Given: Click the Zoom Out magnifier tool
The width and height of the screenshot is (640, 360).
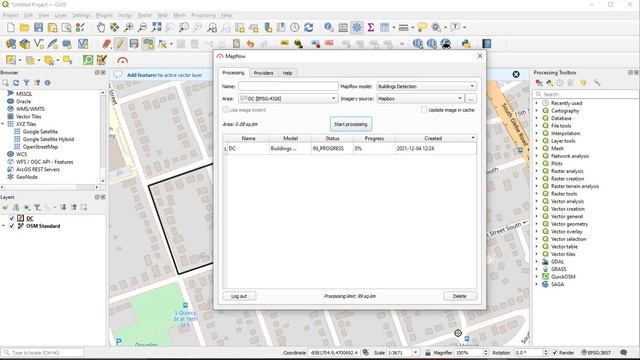Looking at the screenshot, I should (x=142, y=27).
